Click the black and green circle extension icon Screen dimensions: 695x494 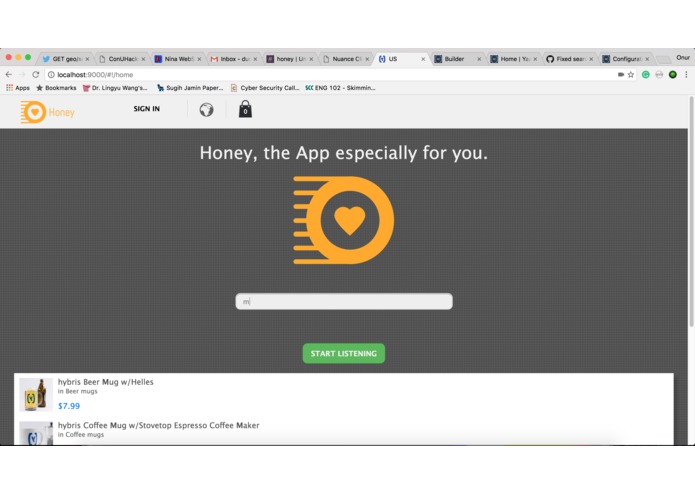tap(672, 74)
